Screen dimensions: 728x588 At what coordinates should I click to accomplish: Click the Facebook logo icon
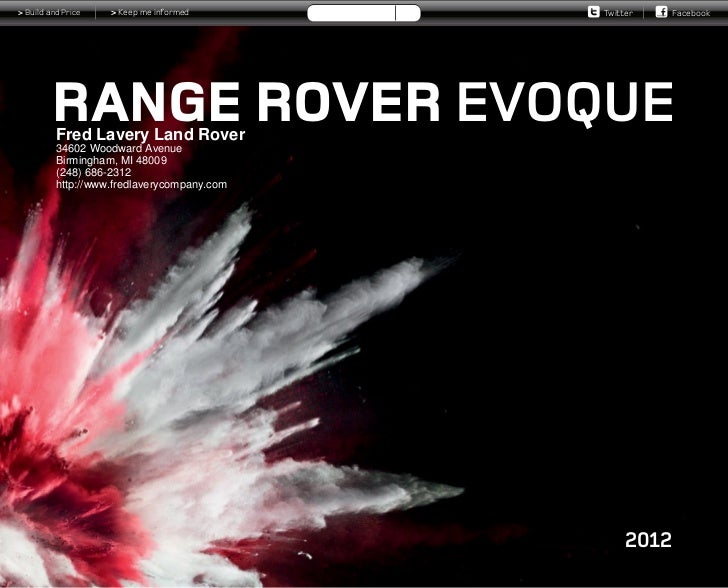[x=662, y=12]
